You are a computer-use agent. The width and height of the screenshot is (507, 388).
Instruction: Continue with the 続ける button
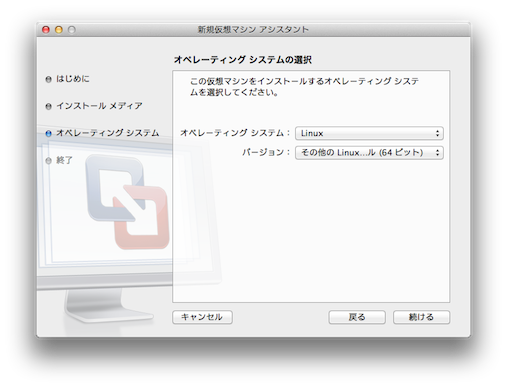click(x=421, y=317)
